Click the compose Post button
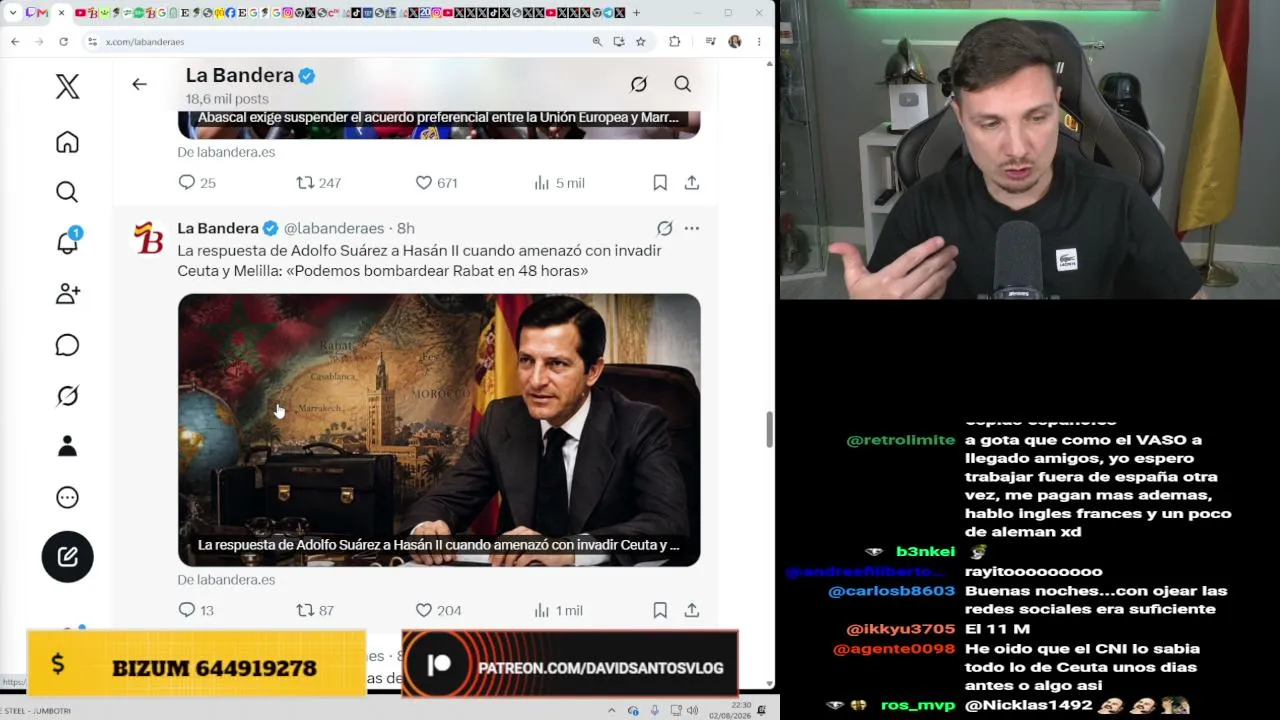This screenshot has width=1280, height=720. pos(67,557)
